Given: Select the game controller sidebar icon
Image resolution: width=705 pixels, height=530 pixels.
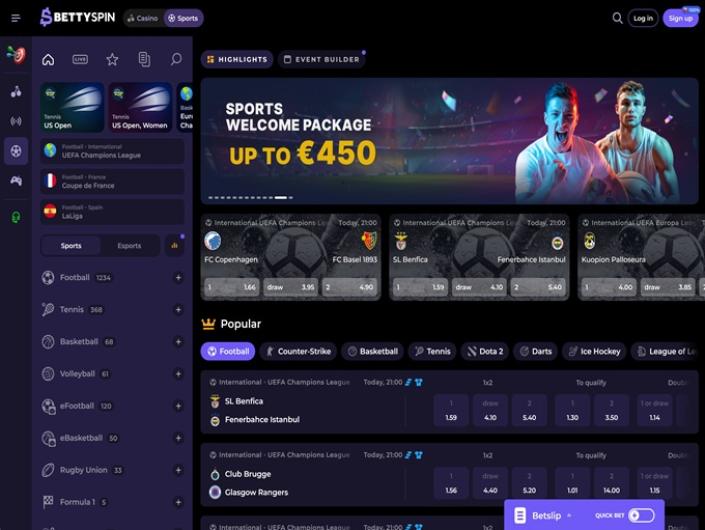Looking at the screenshot, I should (x=16, y=181).
